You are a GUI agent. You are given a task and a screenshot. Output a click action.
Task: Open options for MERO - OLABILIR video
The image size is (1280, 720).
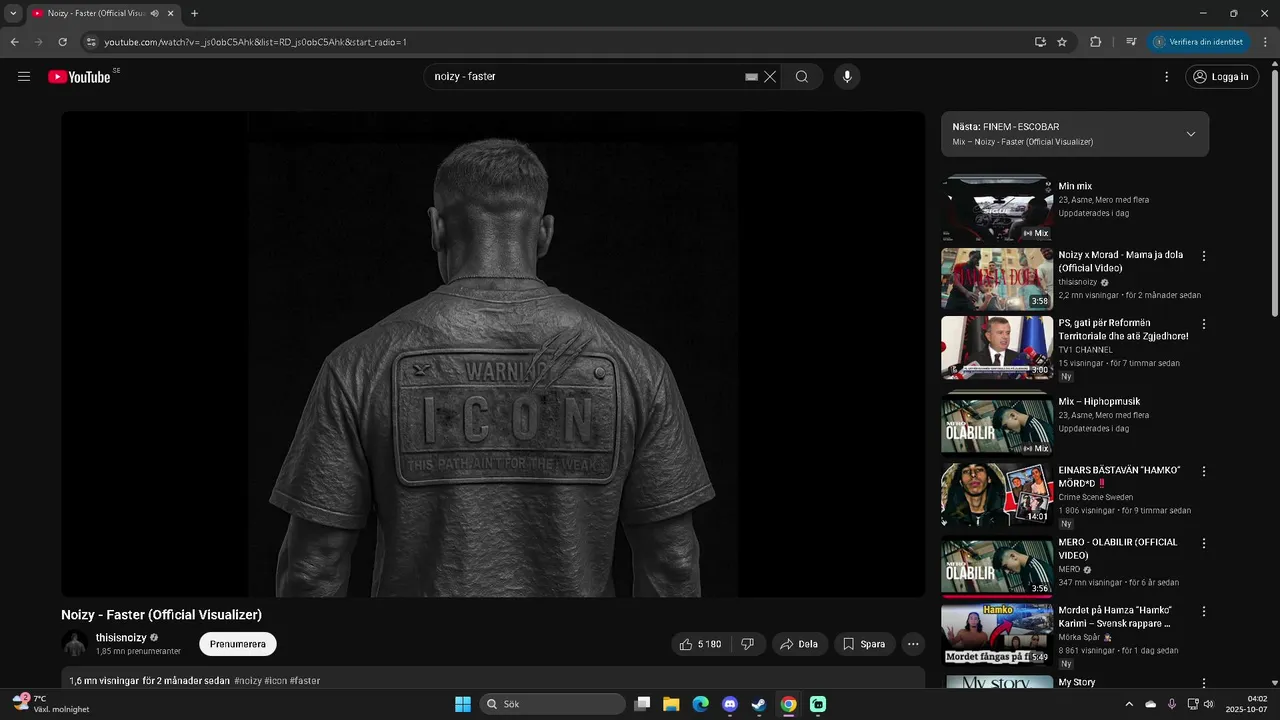coord(1204,543)
